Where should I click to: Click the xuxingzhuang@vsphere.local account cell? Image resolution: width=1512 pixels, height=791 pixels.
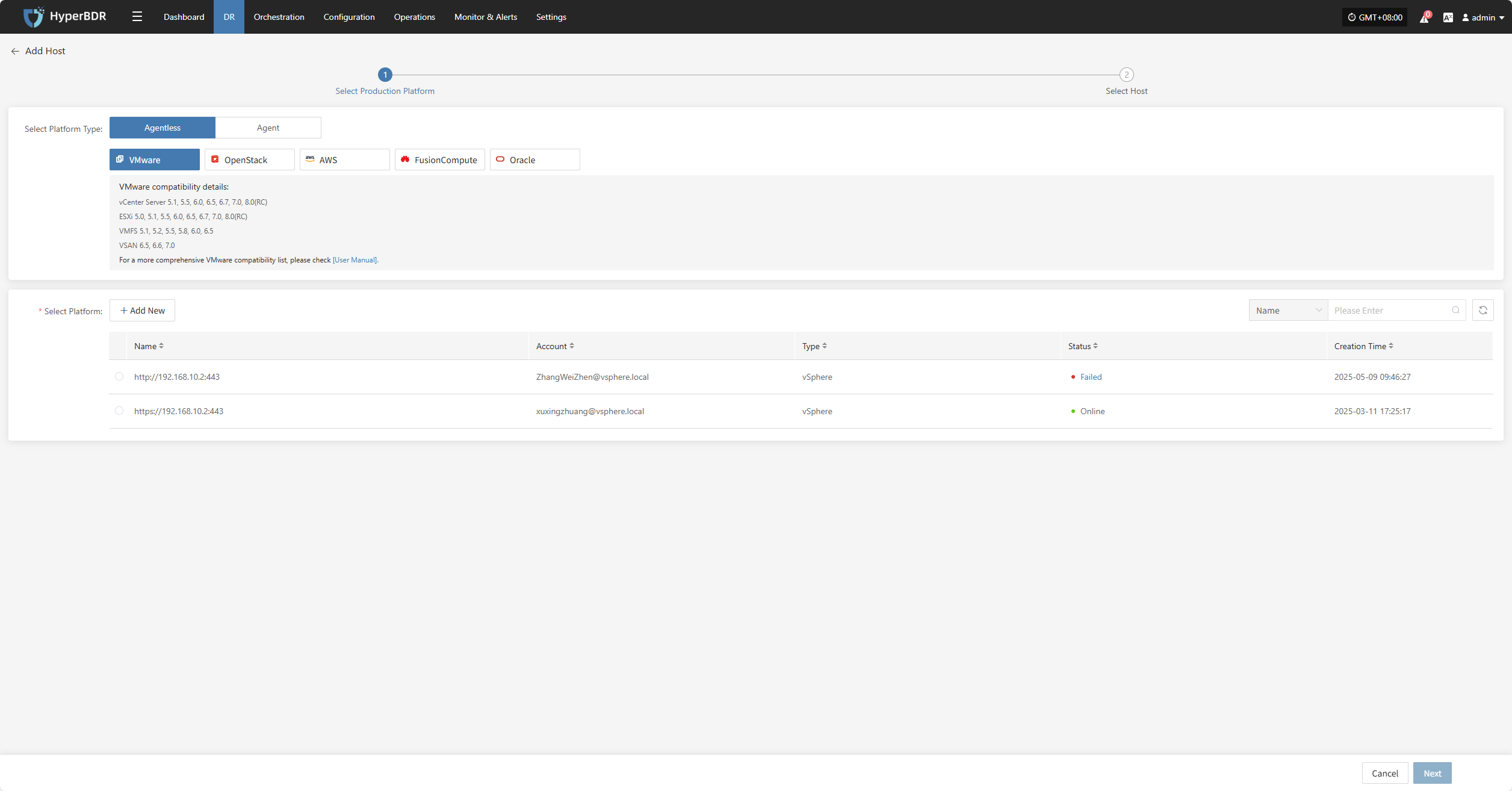[x=590, y=411]
